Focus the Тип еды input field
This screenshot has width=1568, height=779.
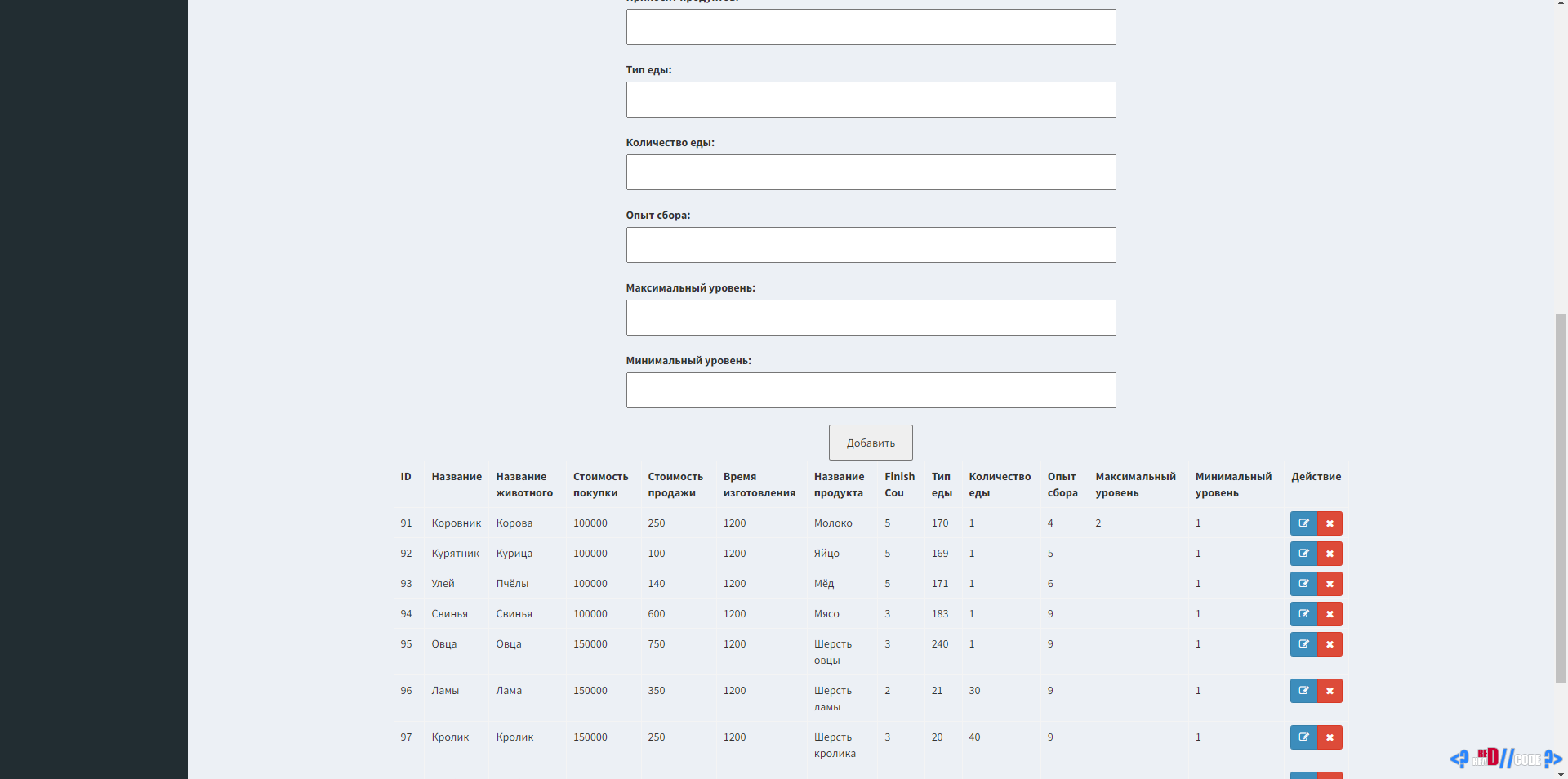click(x=871, y=100)
